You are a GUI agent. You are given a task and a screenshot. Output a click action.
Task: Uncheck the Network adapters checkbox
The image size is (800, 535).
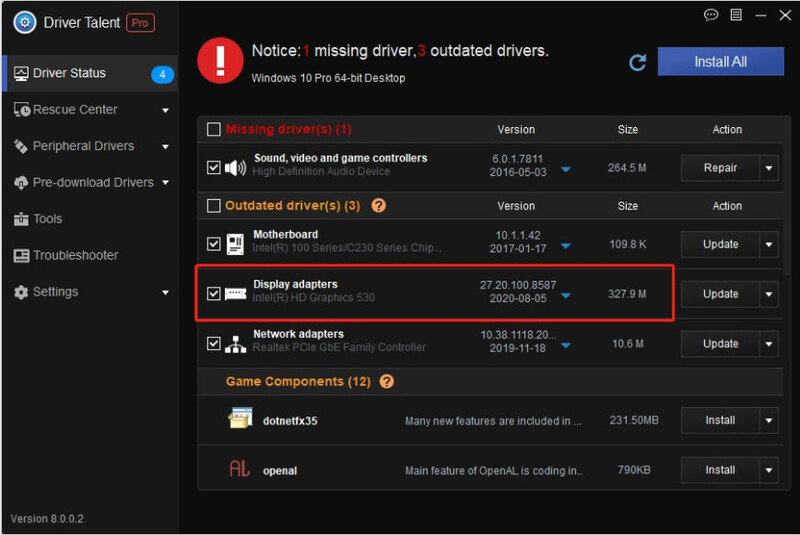click(x=214, y=343)
